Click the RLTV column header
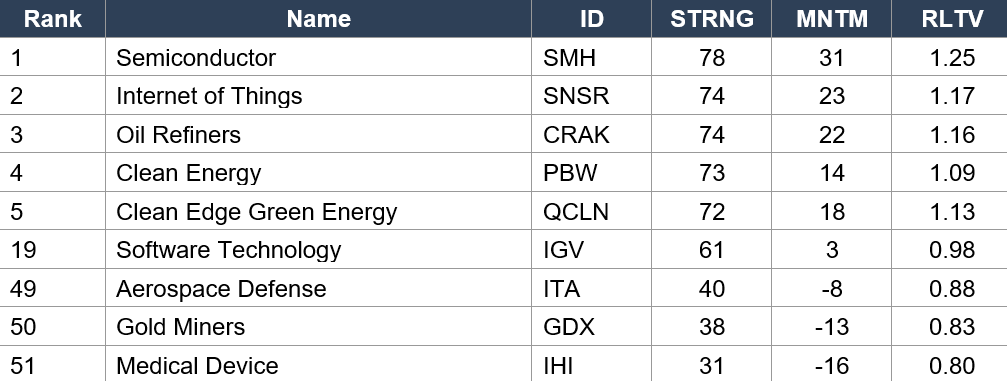1007x381 pixels. (x=950, y=19)
